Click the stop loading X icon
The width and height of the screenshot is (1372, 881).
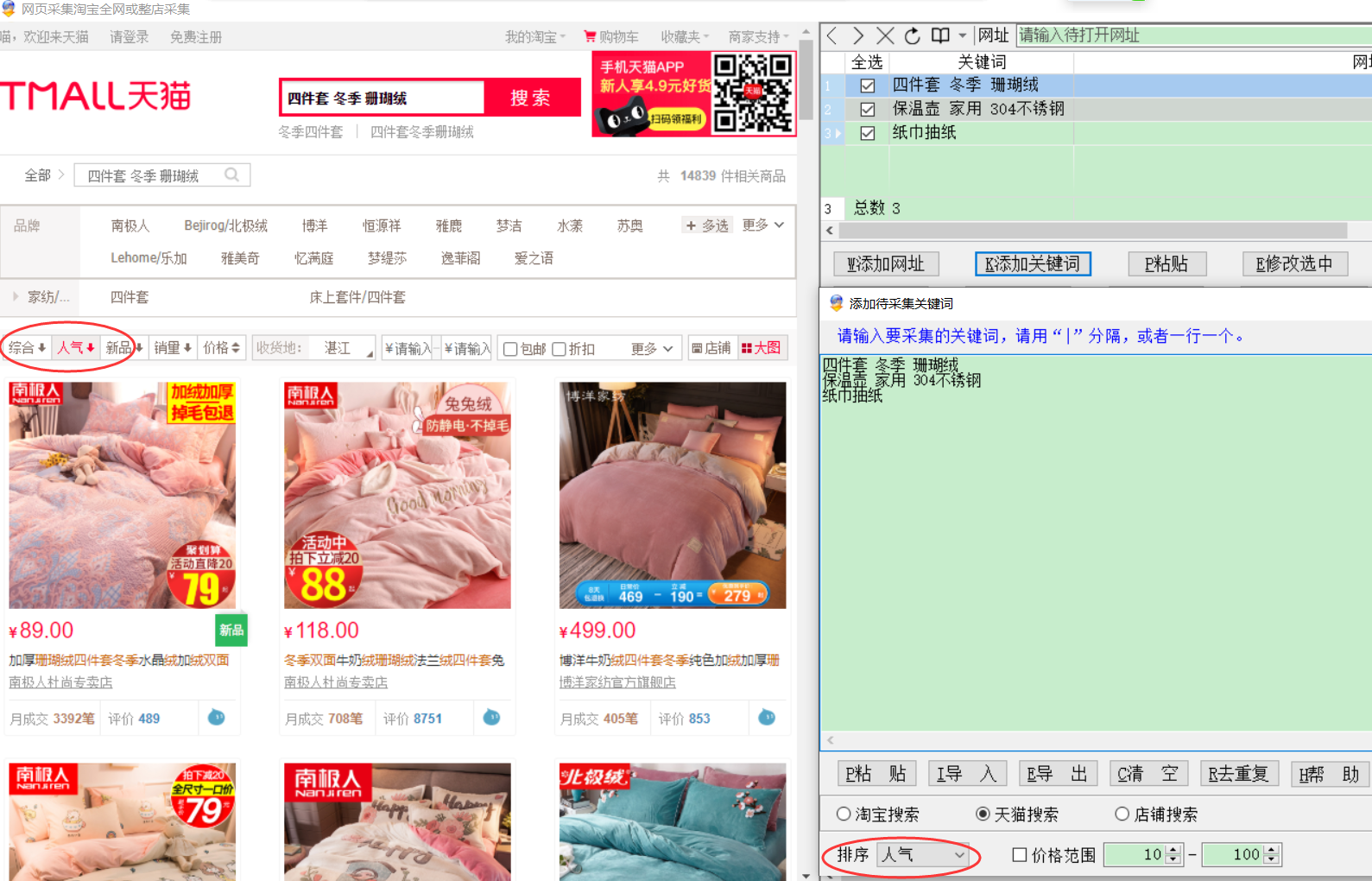pos(885,35)
